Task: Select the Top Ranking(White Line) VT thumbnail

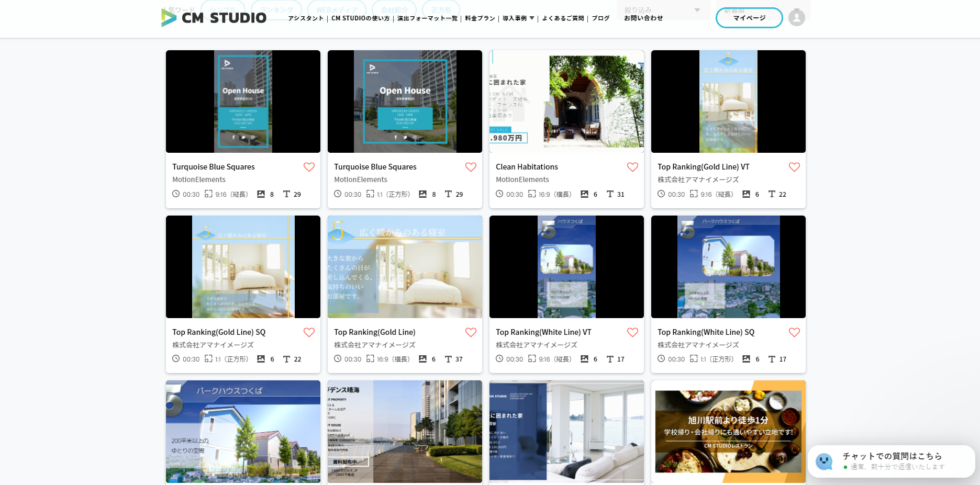Action: point(566,267)
